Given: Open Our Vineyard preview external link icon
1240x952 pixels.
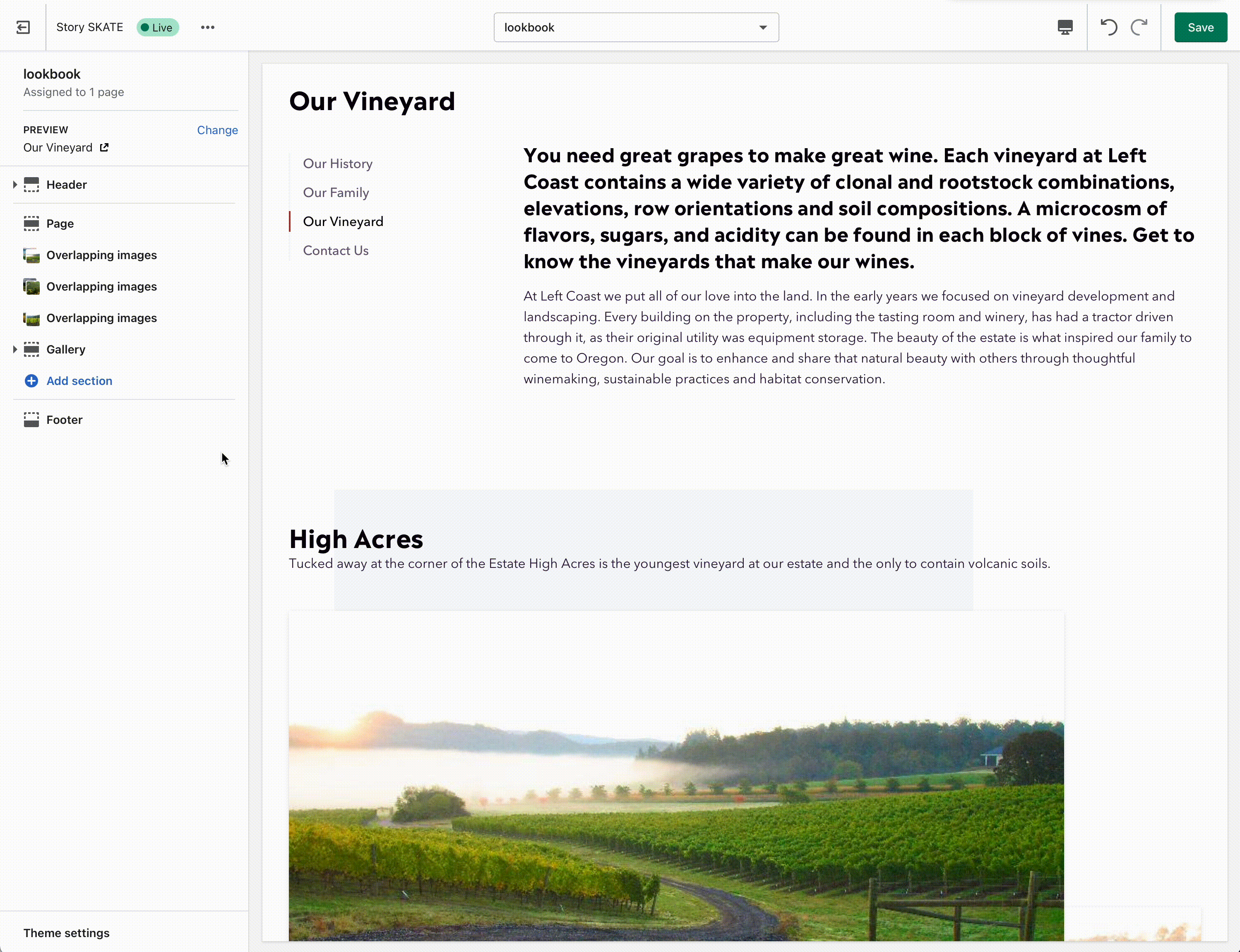Looking at the screenshot, I should click(x=104, y=147).
